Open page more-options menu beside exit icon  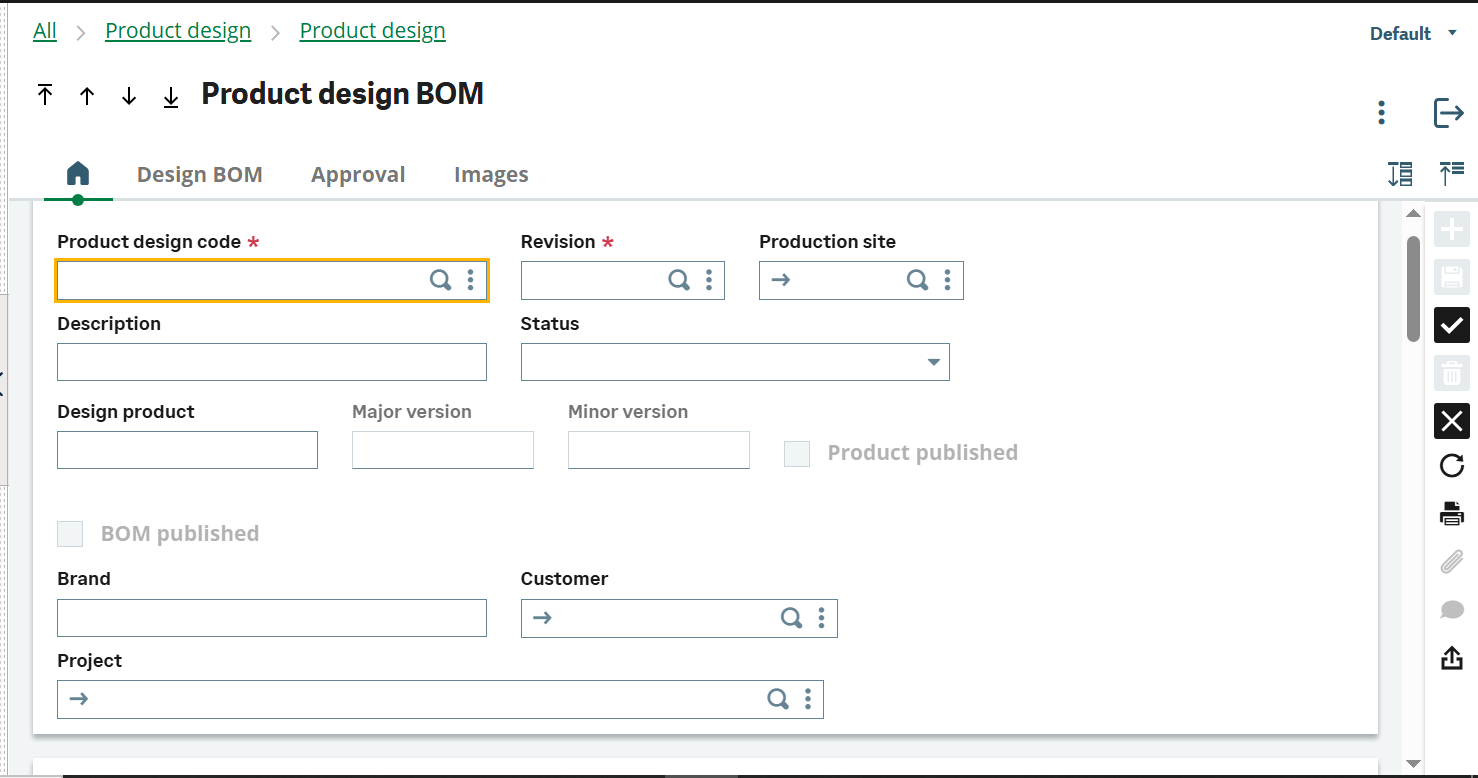pos(1381,112)
